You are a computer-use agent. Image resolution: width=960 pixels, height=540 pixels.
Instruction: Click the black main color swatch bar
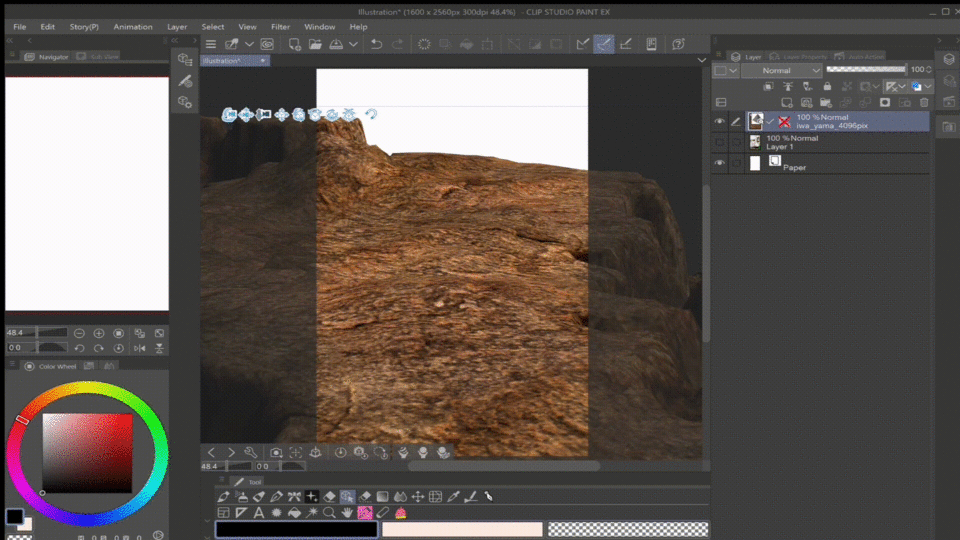(x=296, y=529)
